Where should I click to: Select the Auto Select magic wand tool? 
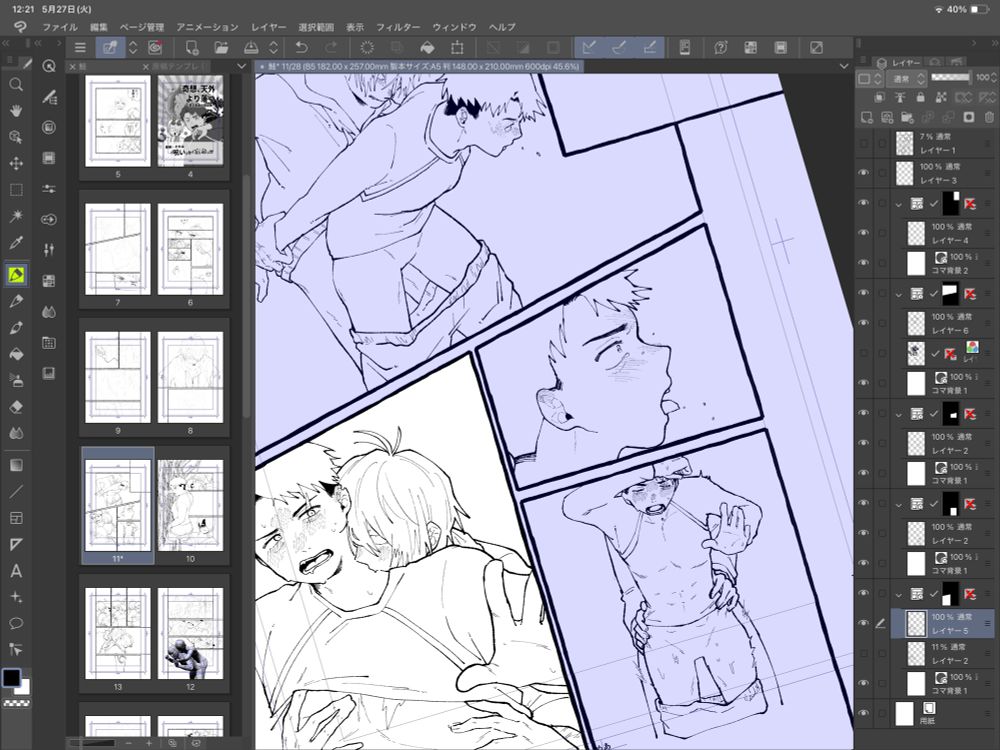(16, 216)
